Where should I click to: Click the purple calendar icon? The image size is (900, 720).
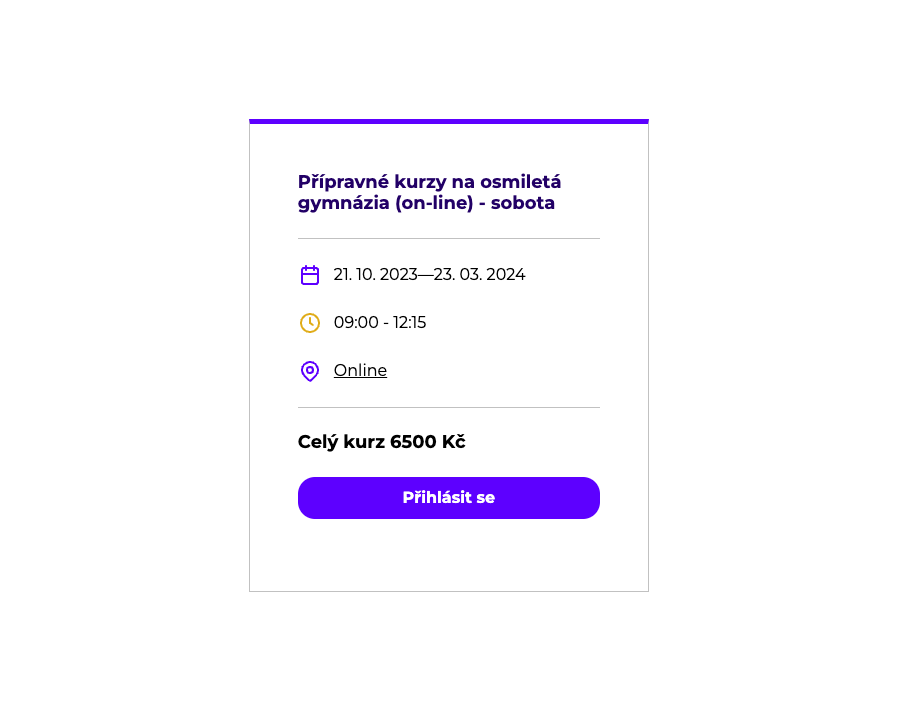310,275
